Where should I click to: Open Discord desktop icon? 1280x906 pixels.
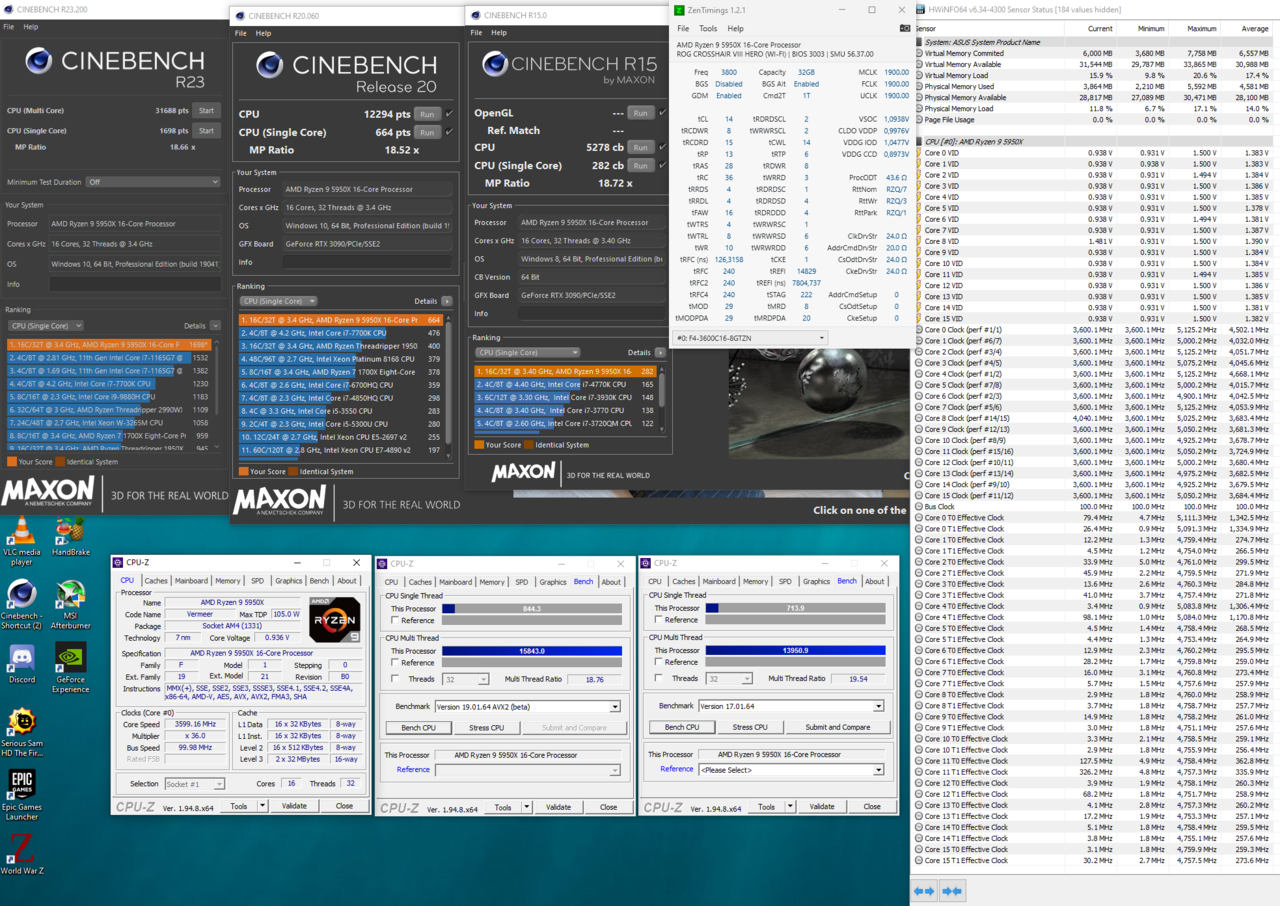(21, 664)
